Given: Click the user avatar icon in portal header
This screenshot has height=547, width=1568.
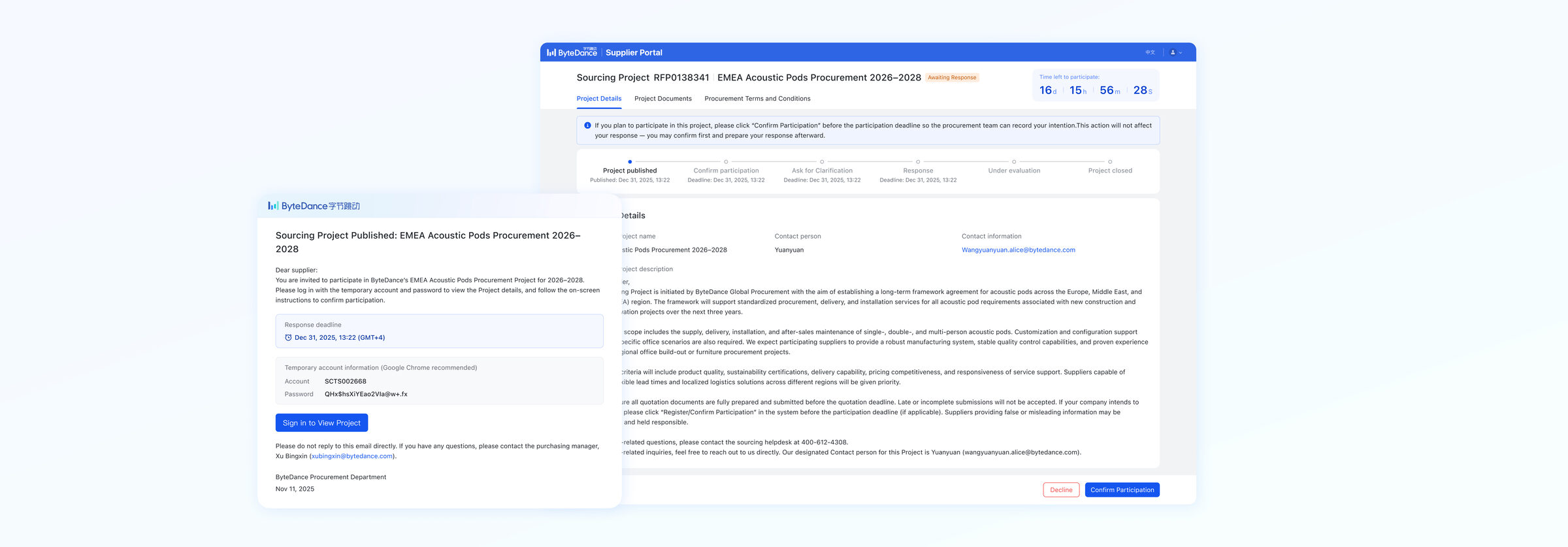Looking at the screenshot, I should (x=1173, y=52).
